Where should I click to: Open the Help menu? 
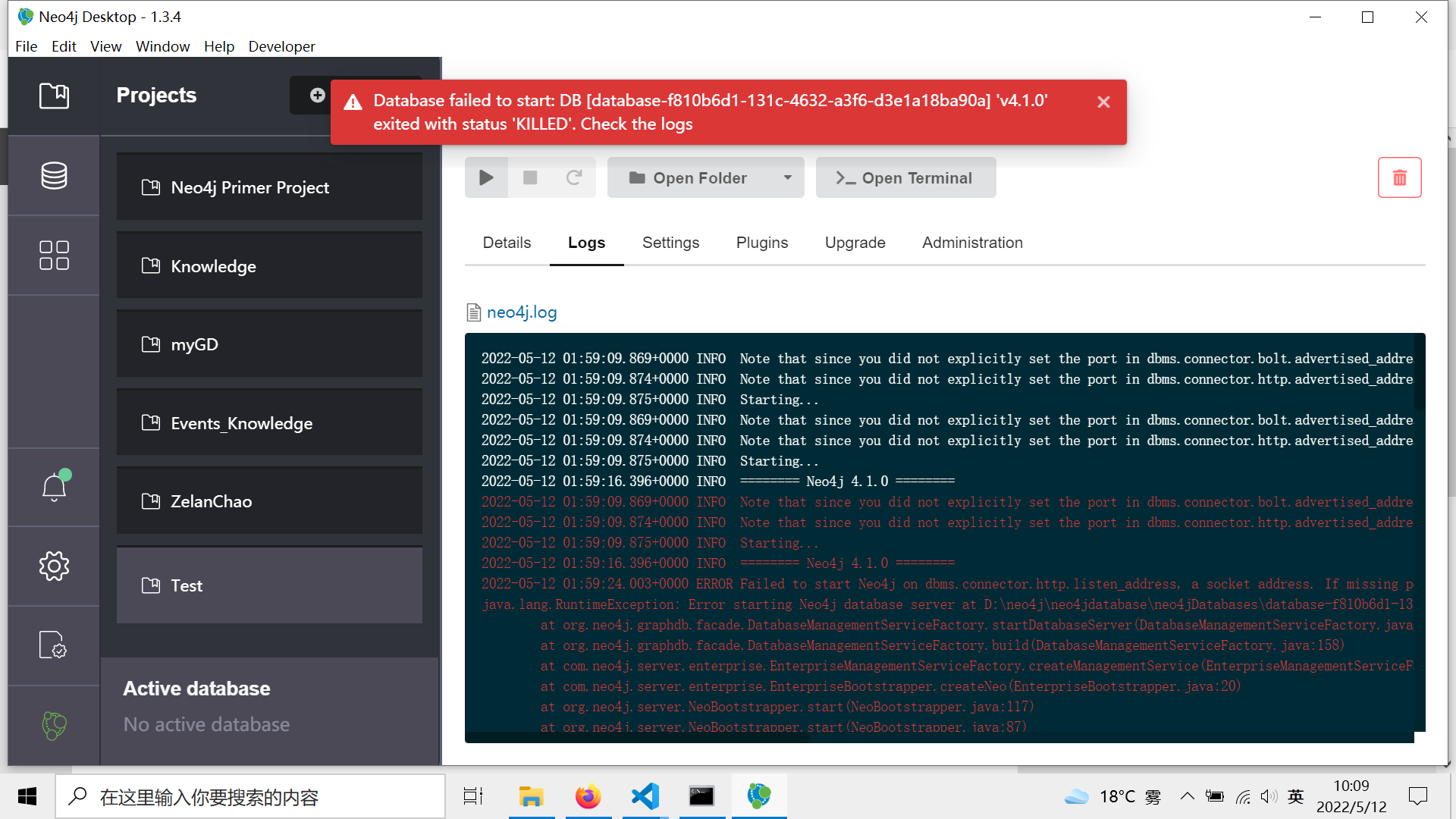pyautogui.click(x=219, y=46)
